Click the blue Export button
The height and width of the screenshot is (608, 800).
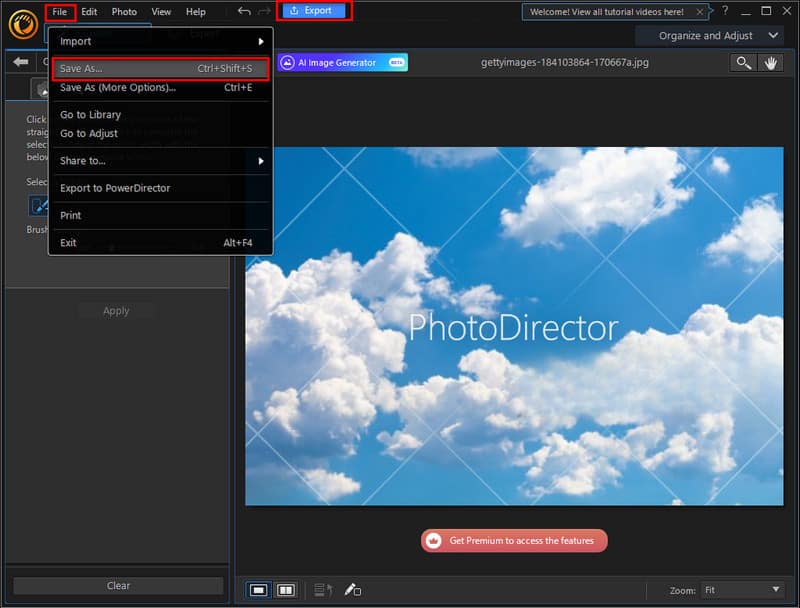coord(314,11)
